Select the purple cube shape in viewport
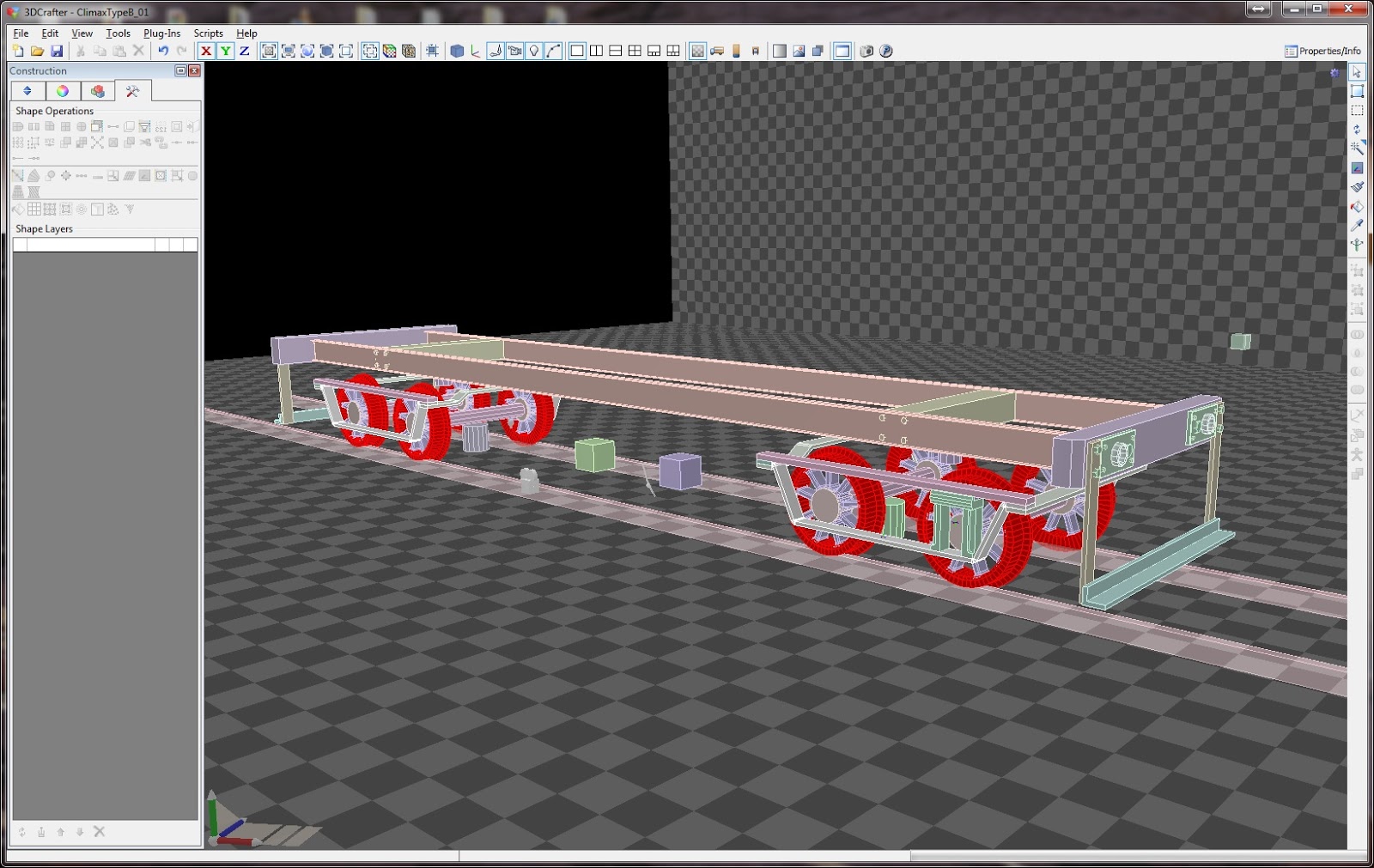The image size is (1374, 868). (680, 470)
